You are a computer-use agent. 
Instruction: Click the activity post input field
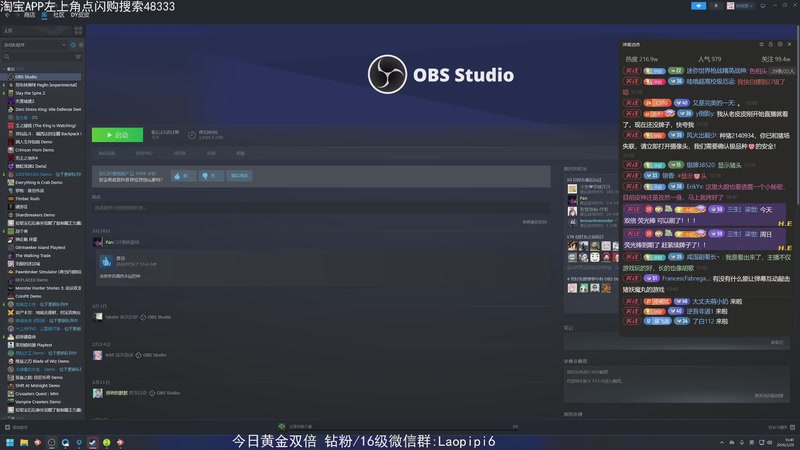click(320, 208)
